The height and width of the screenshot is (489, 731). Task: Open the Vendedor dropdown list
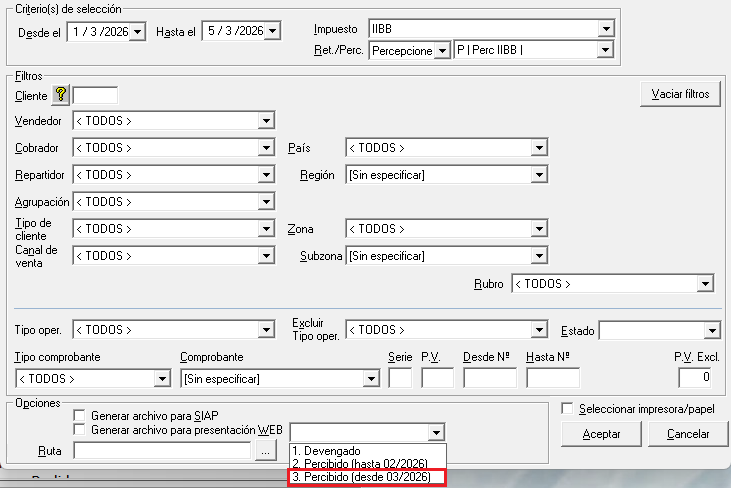[266, 121]
